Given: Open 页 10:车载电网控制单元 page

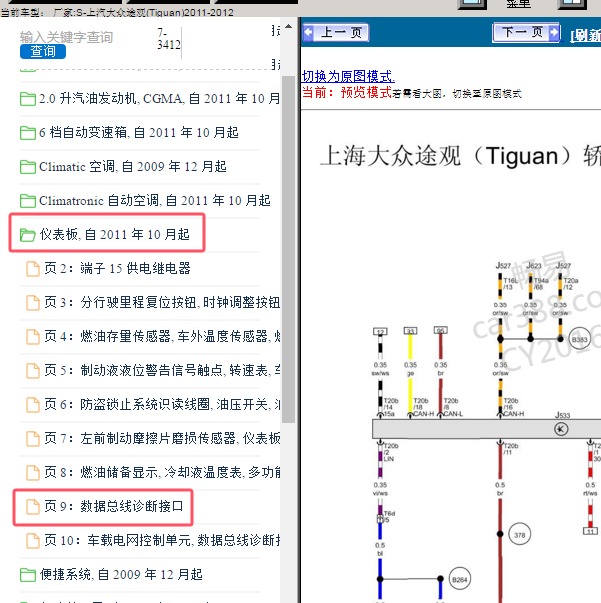Looking at the screenshot, I should coord(162,540).
